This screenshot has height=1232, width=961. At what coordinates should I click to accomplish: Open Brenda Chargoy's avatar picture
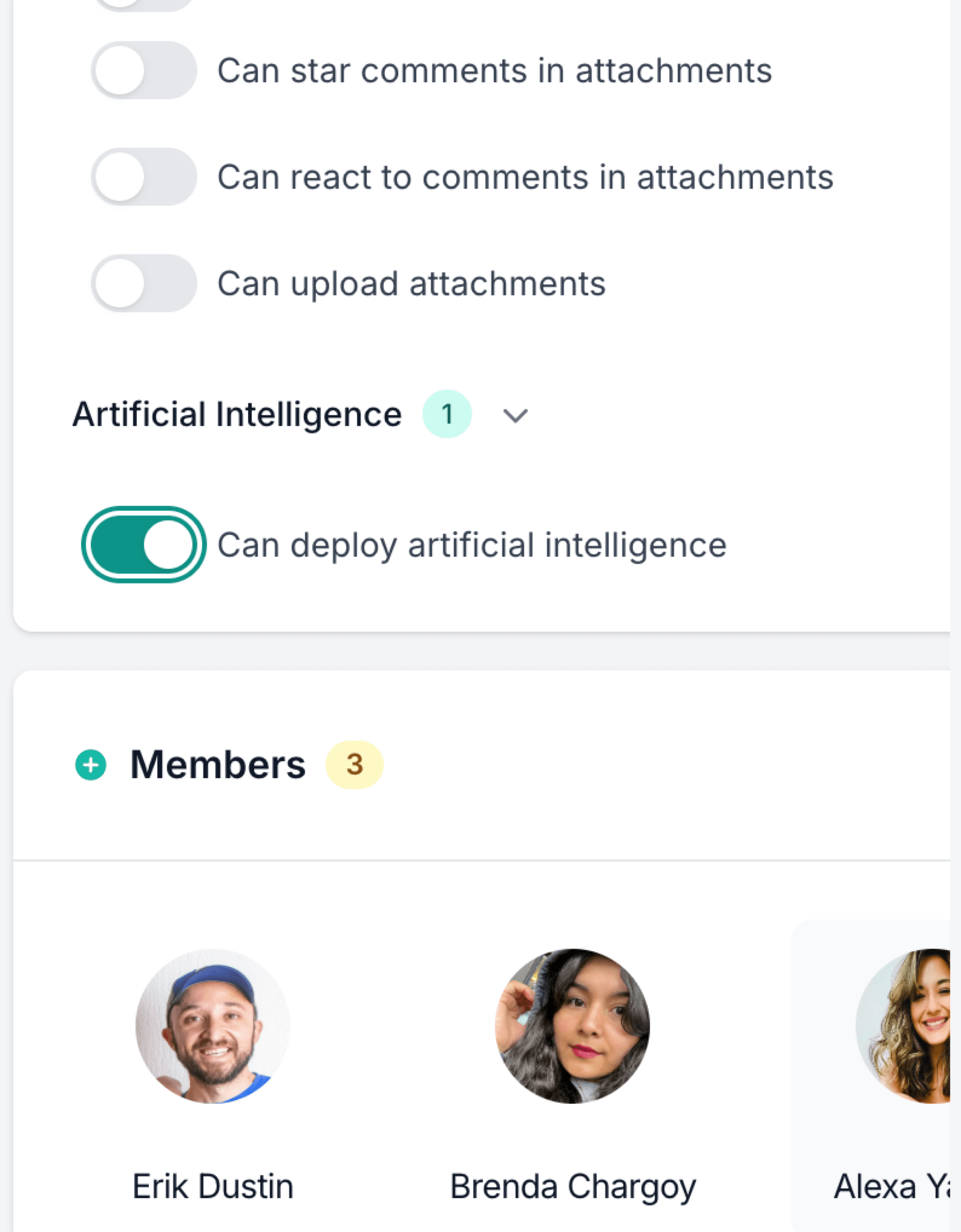click(572, 1026)
